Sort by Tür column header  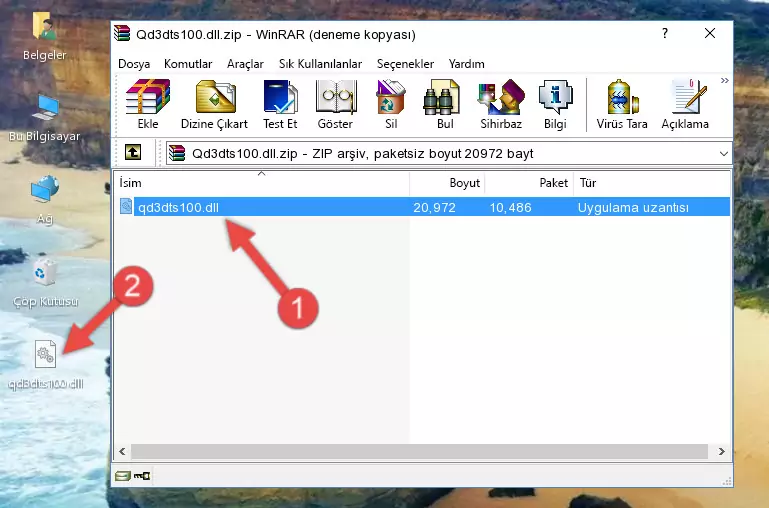point(652,183)
